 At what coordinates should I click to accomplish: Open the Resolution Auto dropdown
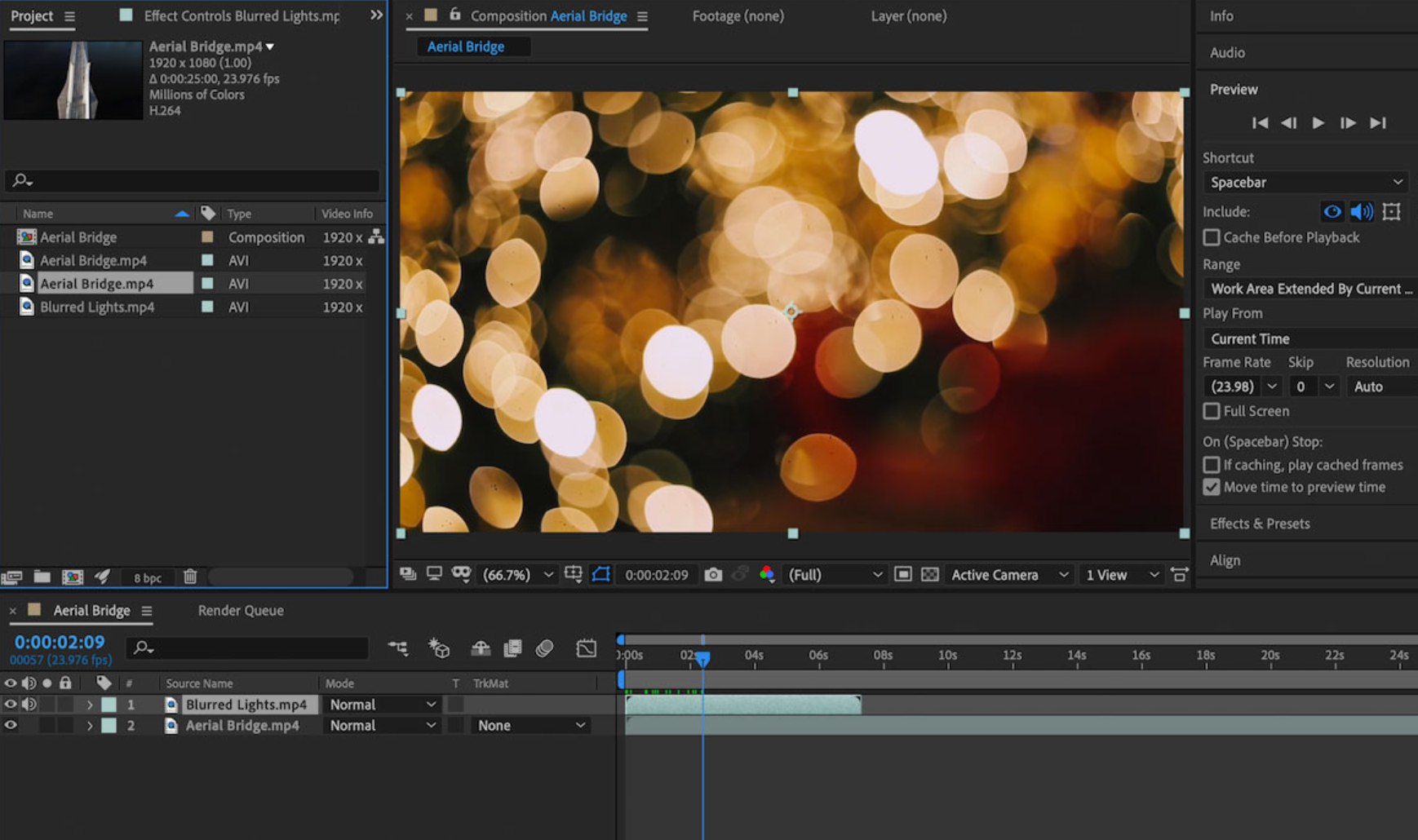pyautogui.click(x=1382, y=387)
